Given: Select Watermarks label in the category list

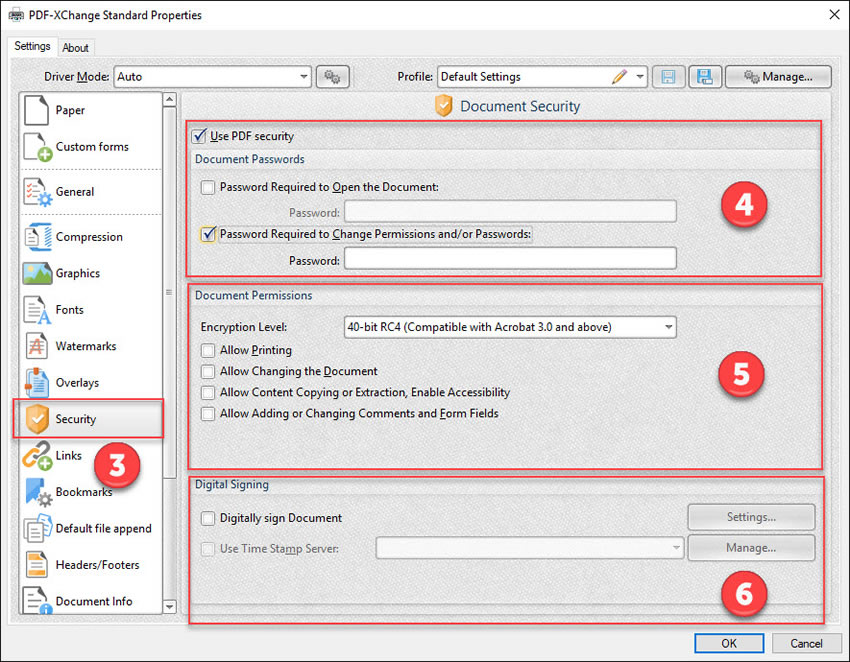Looking at the screenshot, I should tap(86, 346).
